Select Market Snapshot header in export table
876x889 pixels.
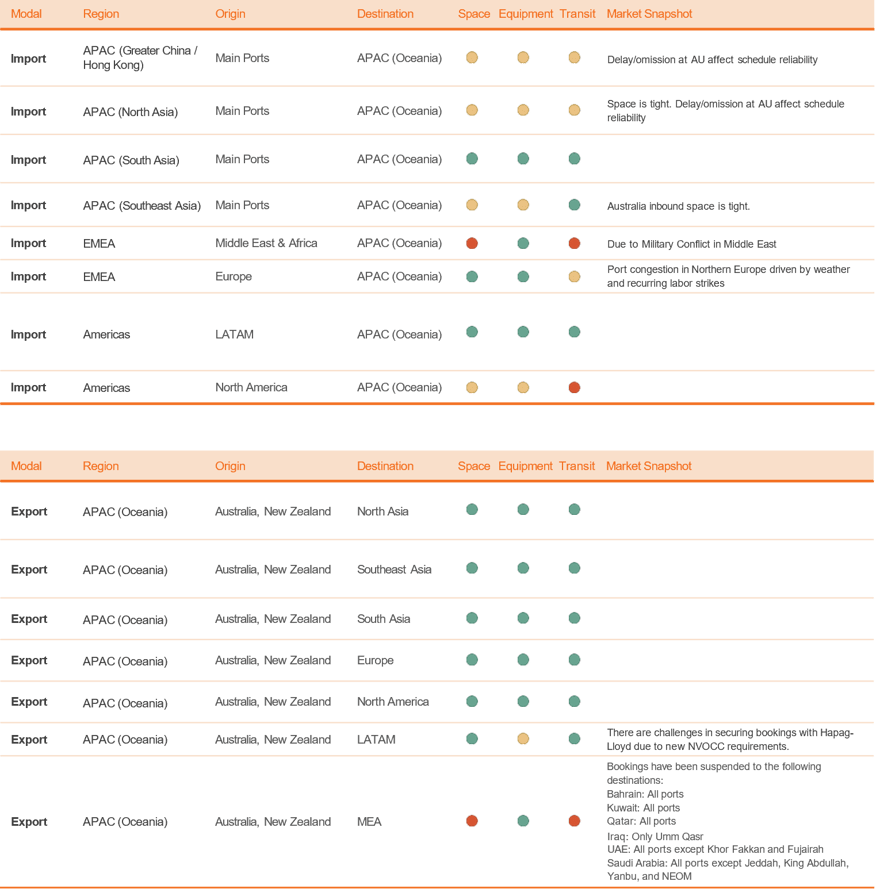point(649,466)
